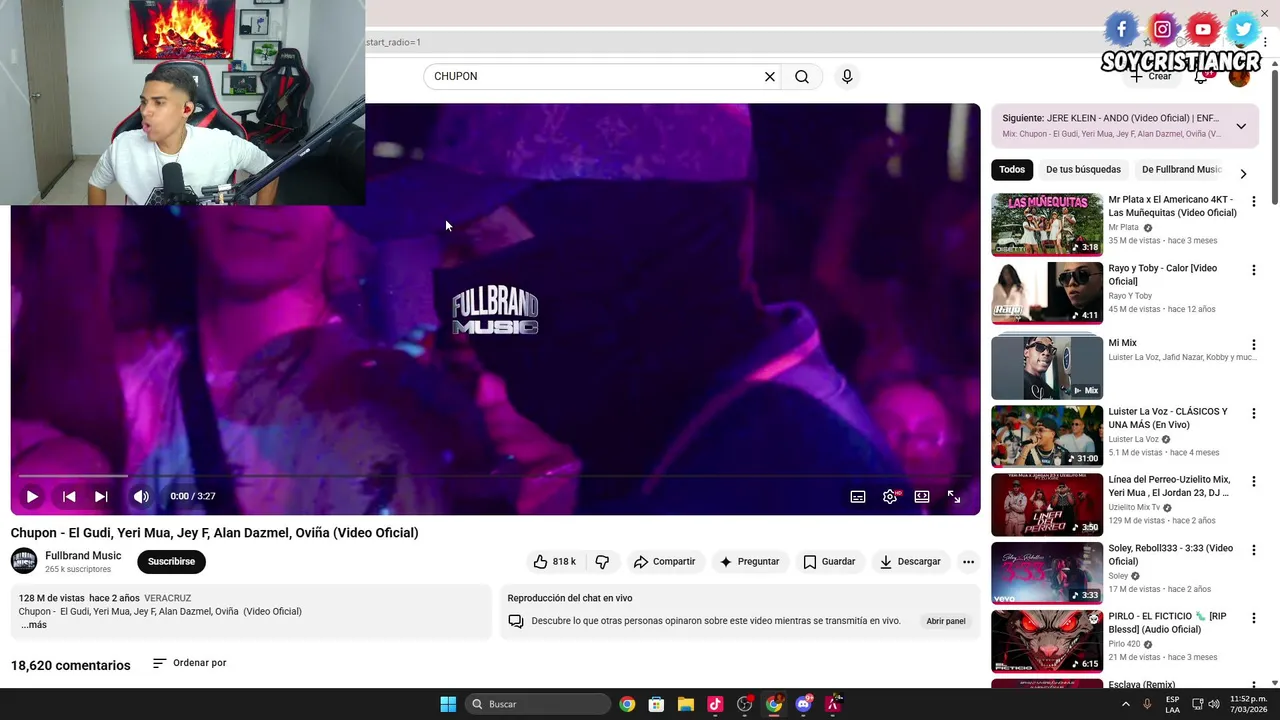Open options for Las Muñequitas video
Image resolution: width=1280 pixels, height=720 pixels.
coord(1253,202)
